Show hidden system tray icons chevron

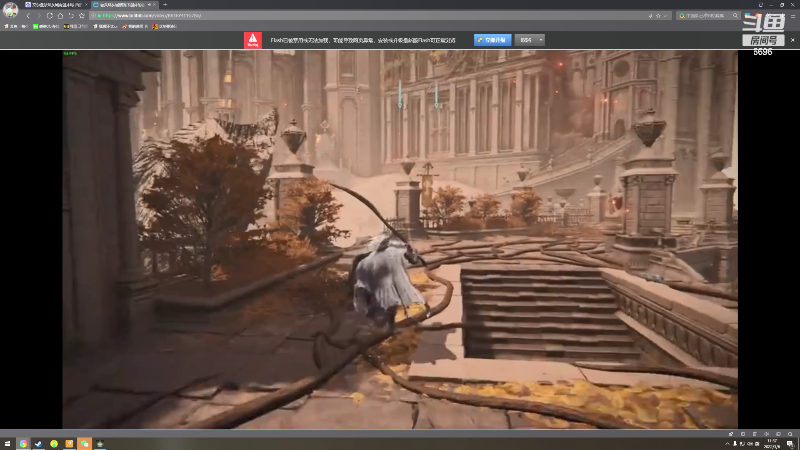(x=728, y=444)
